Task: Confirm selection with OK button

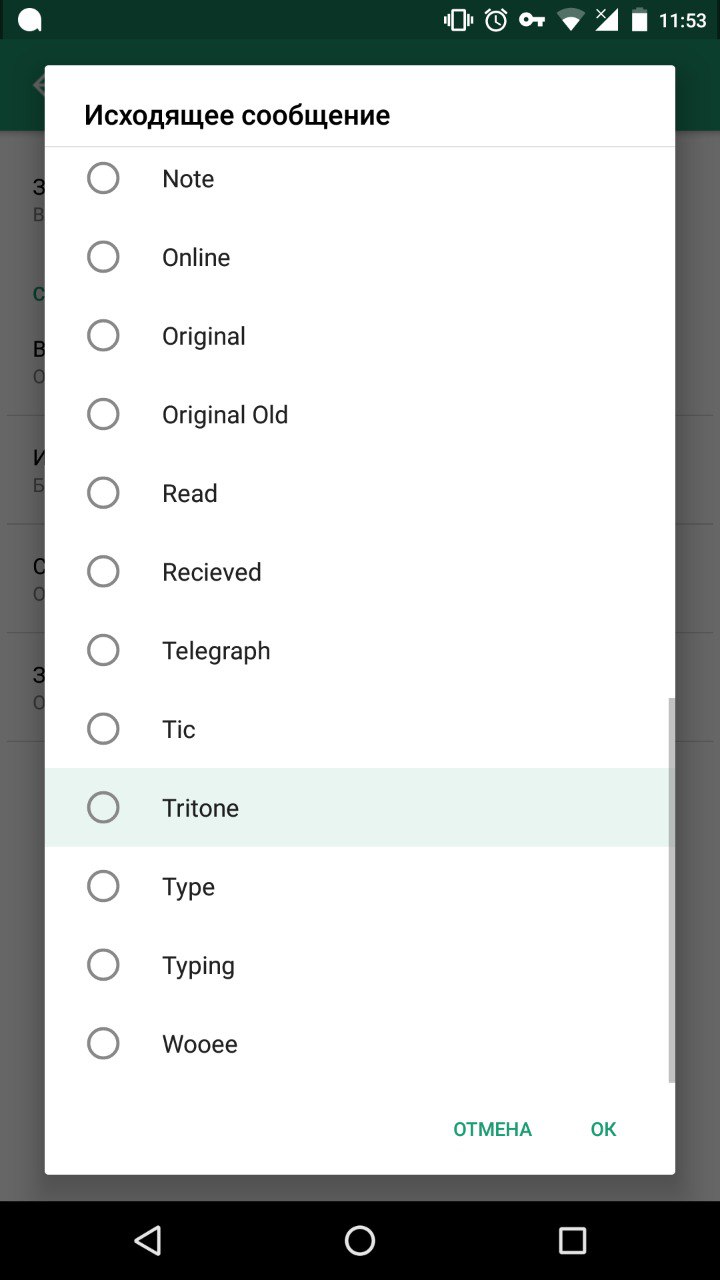Action: tap(603, 1129)
